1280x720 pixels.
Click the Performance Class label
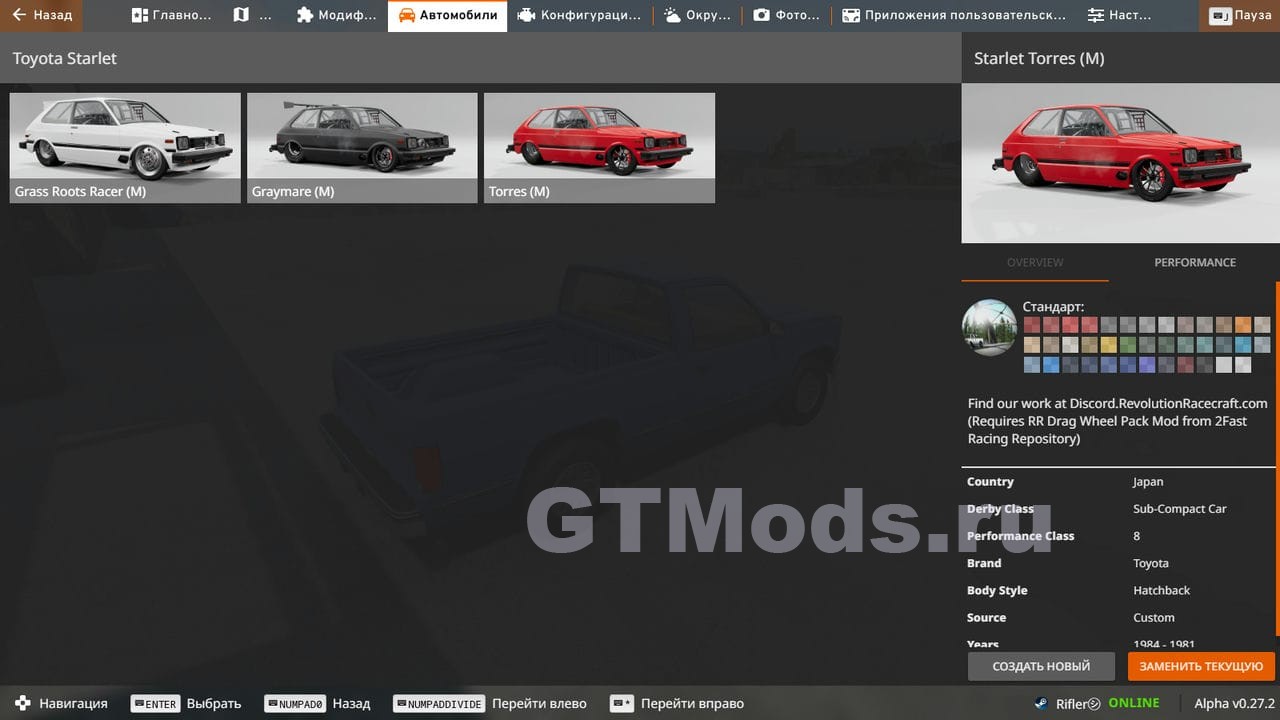(x=1020, y=535)
